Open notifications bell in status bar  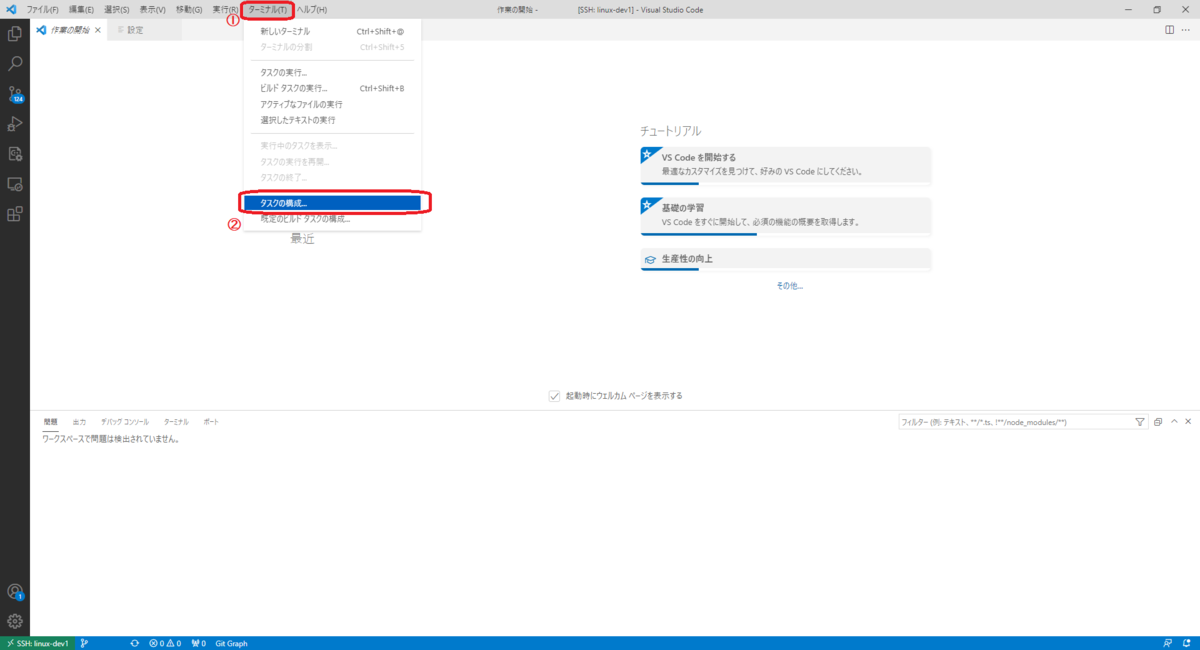tap(1187, 643)
